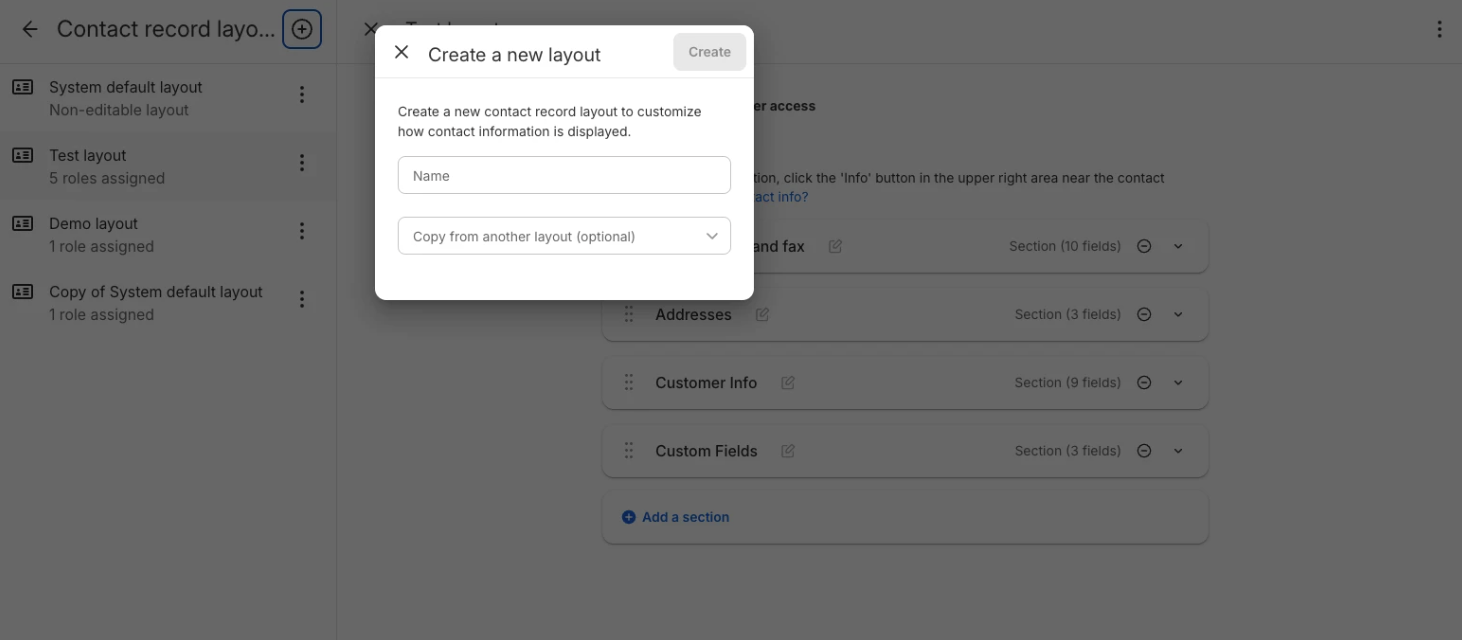1462x640 pixels.
Task: Click the Test layout card icon
Action: (x=22, y=155)
